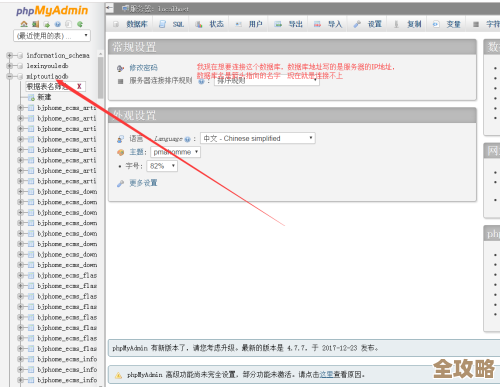This screenshot has width=500, height=387.
Task: Click the logout door icon
Action: (x=35, y=24)
